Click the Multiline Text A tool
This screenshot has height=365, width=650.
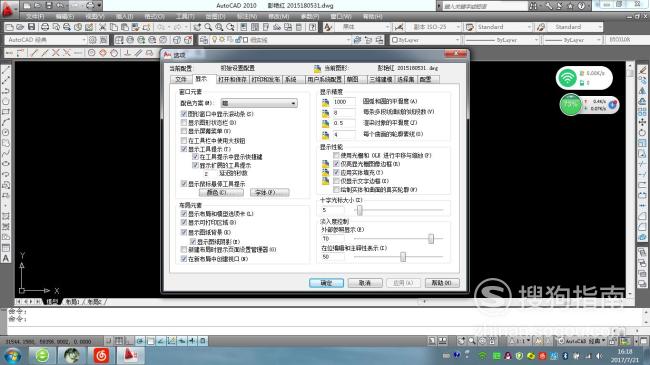tap(6, 258)
